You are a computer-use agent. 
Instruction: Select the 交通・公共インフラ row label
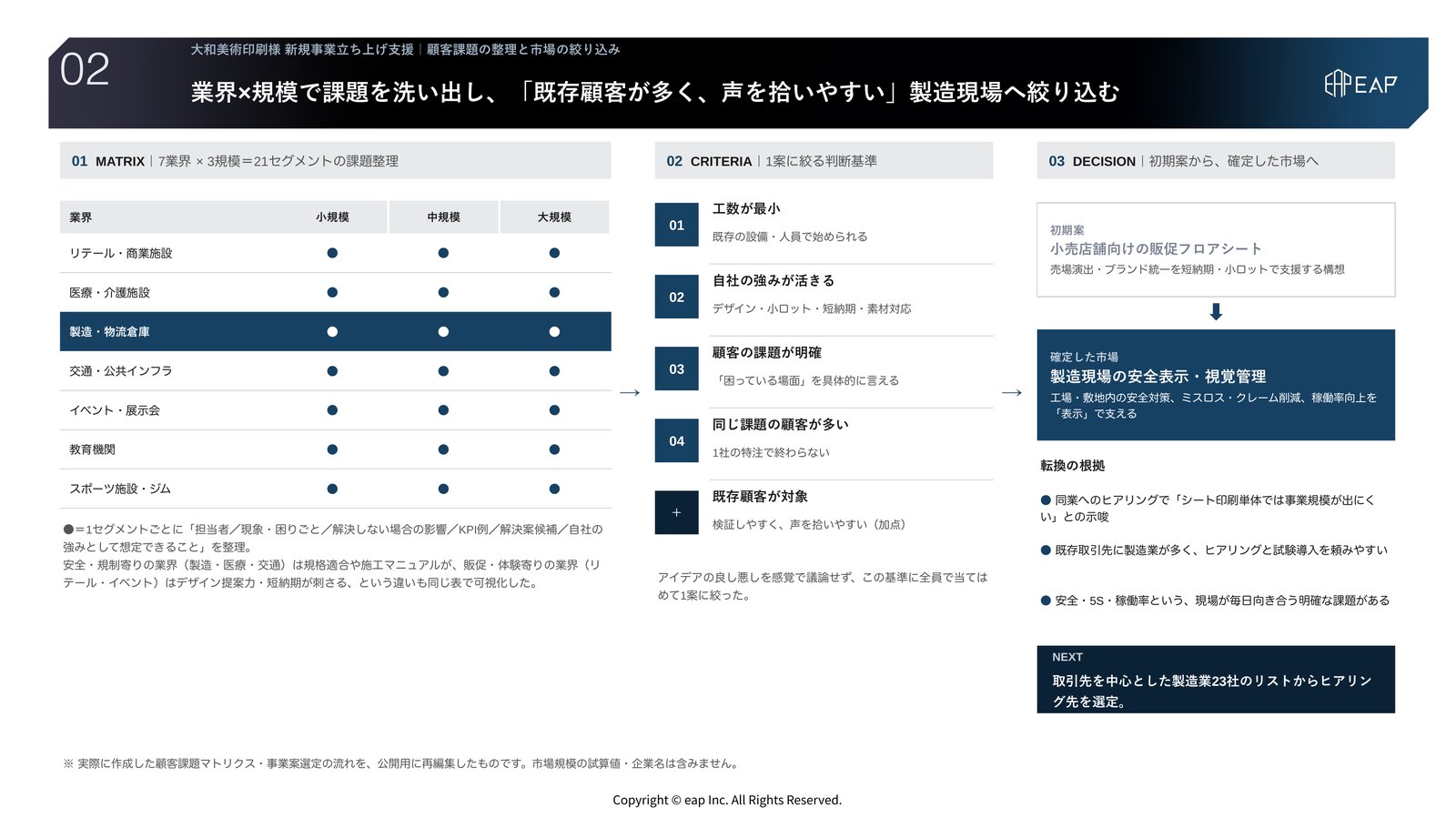[x=121, y=370]
